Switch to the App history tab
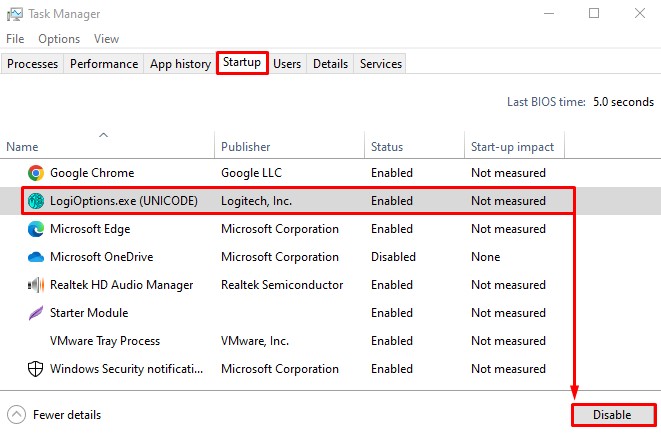661x438 pixels. tap(180, 64)
